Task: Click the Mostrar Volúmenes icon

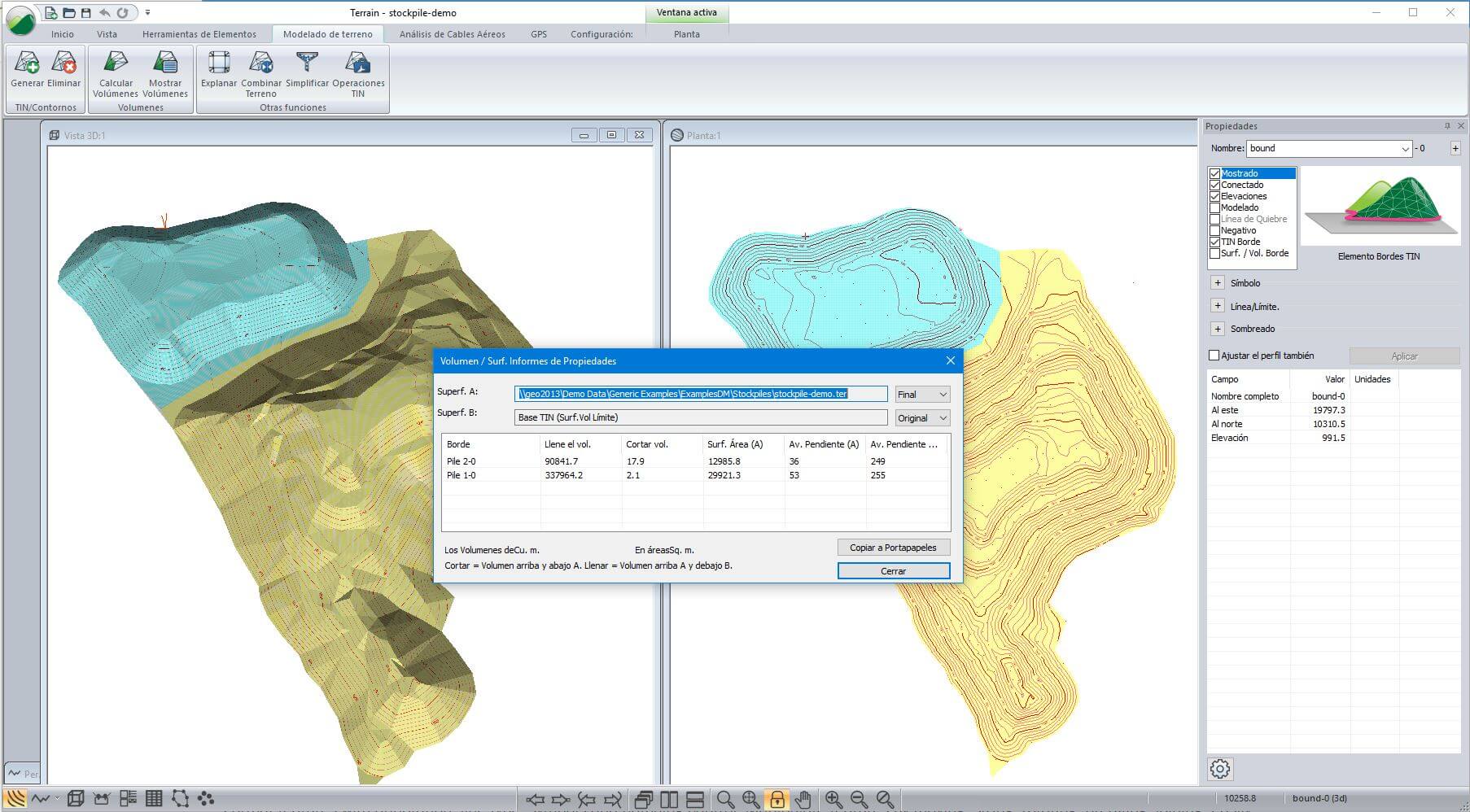Action: 165,63
